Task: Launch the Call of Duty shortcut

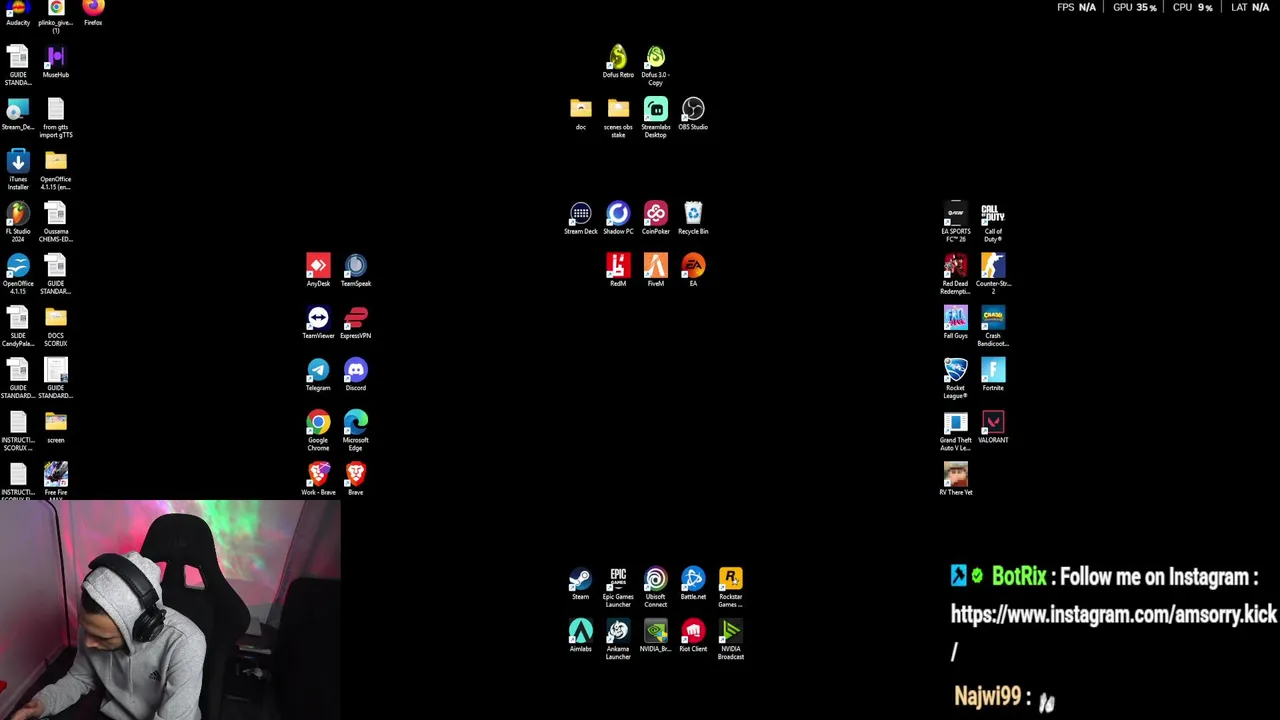Action: [x=993, y=222]
